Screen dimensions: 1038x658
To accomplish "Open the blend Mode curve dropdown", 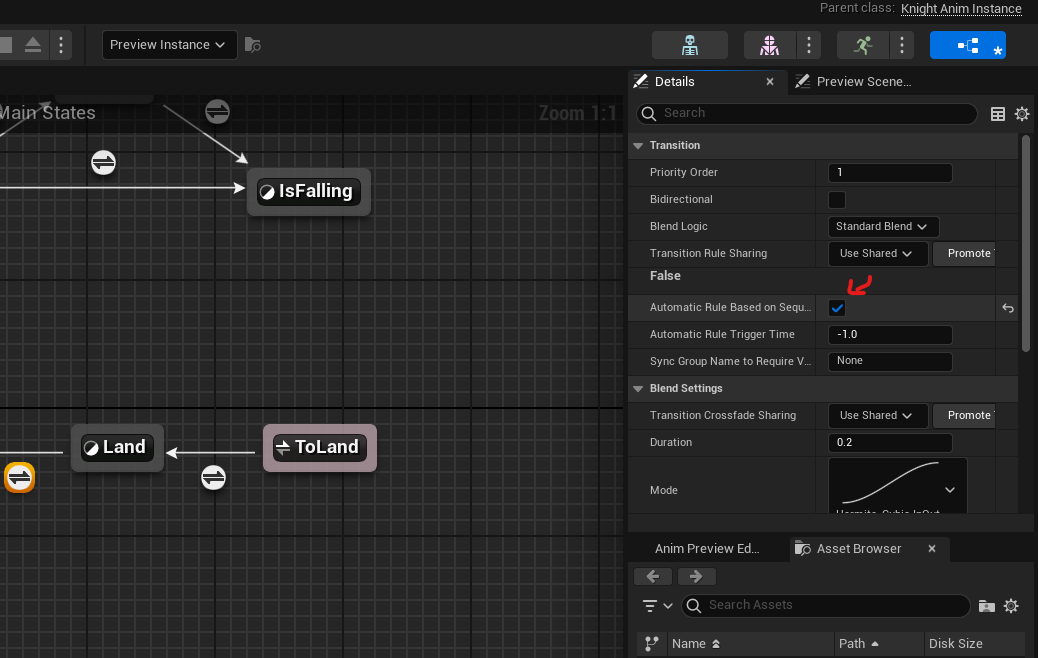I will pos(897,487).
